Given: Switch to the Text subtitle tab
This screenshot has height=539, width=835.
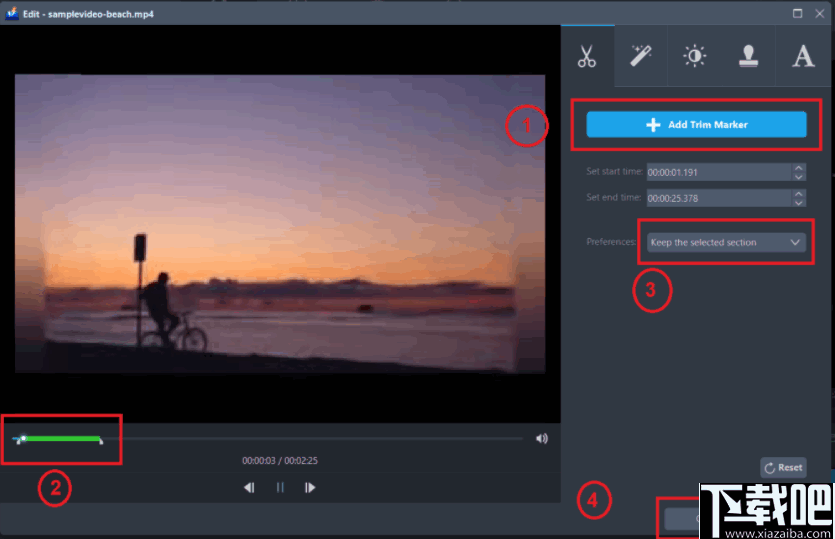Looking at the screenshot, I should point(803,56).
